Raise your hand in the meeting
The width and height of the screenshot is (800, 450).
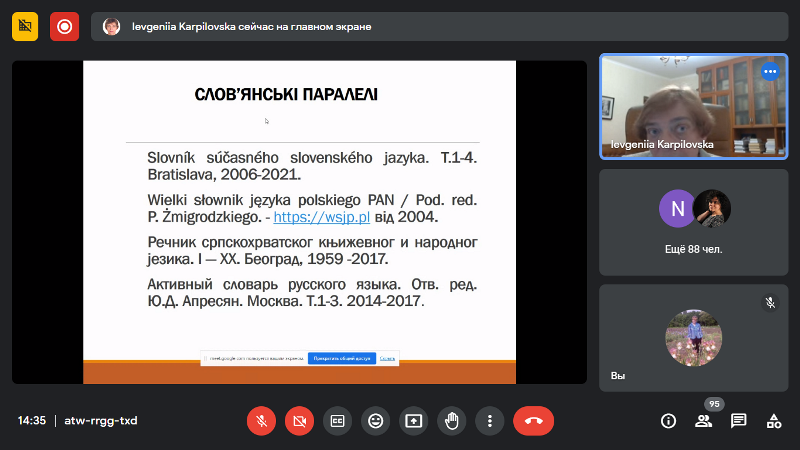click(x=451, y=421)
